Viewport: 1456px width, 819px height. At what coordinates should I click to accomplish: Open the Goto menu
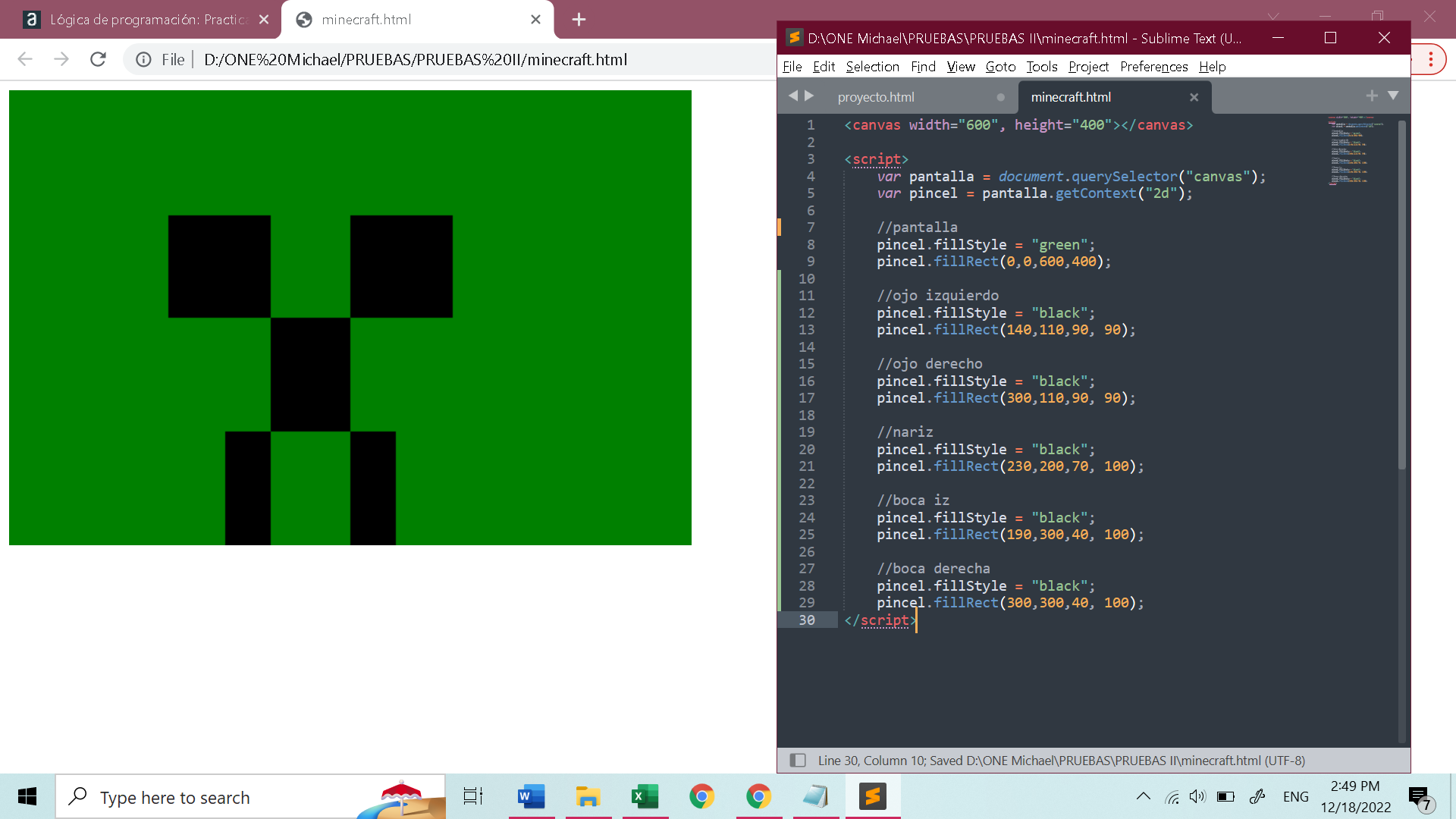click(1000, 67)
